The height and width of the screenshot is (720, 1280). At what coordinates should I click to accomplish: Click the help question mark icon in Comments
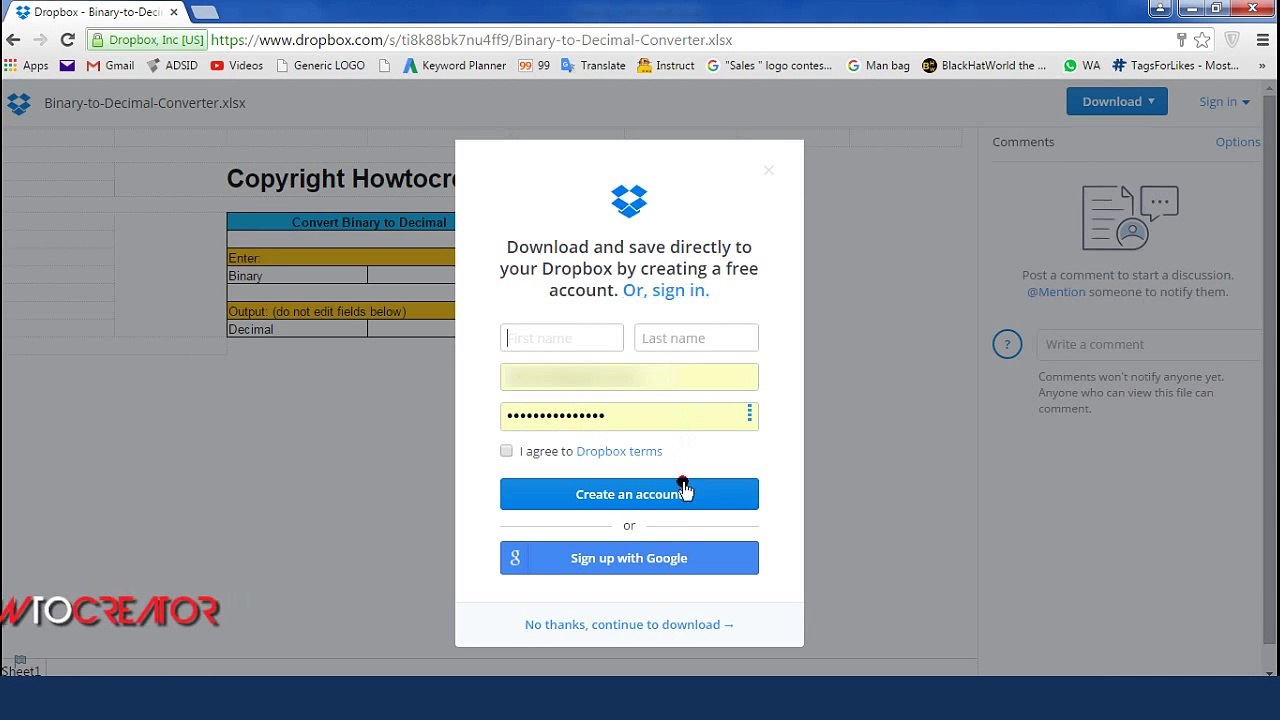(1007, 344)
